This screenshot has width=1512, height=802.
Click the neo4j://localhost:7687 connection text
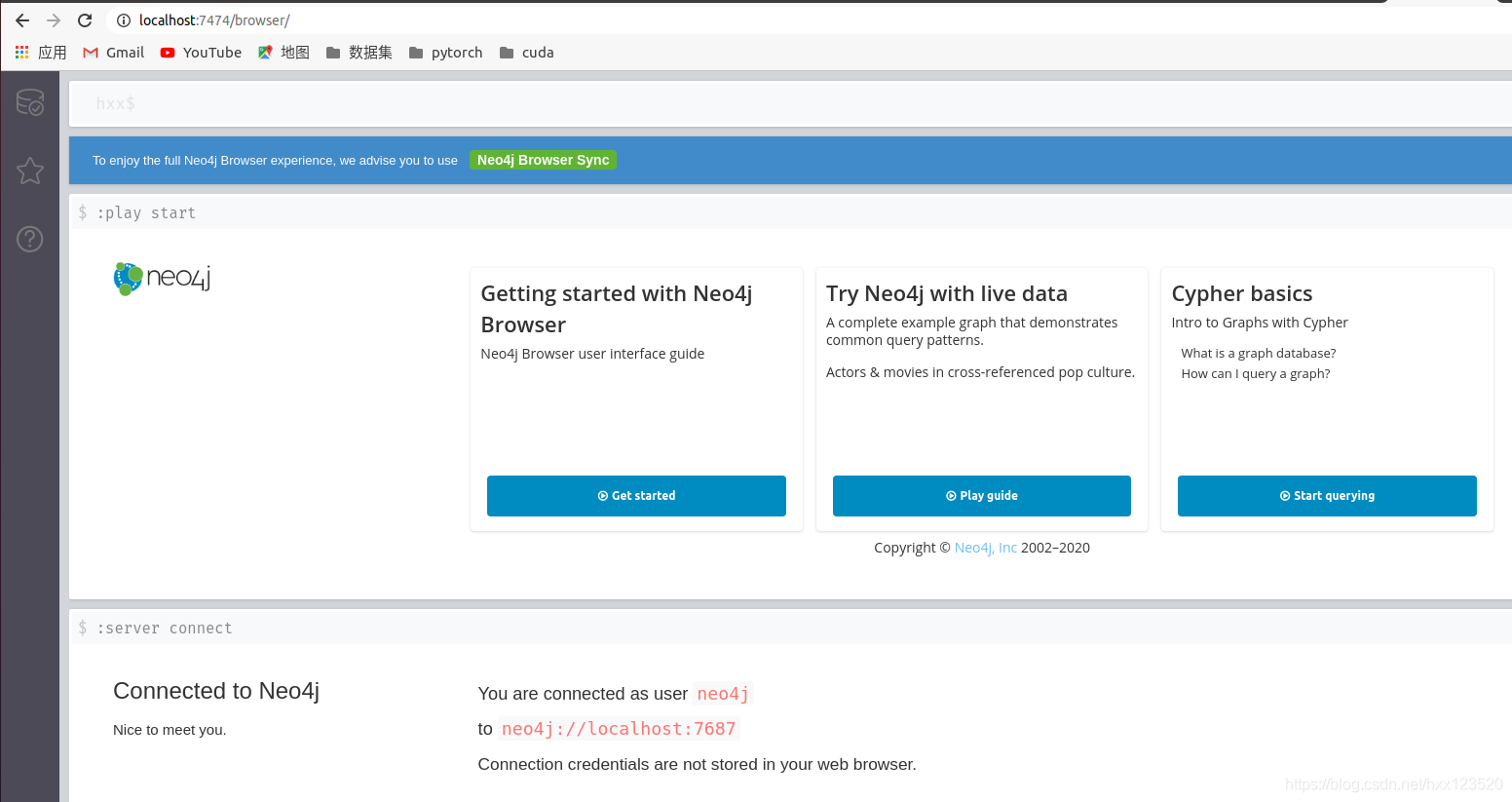pyautogui.click(x=619, y=729)
